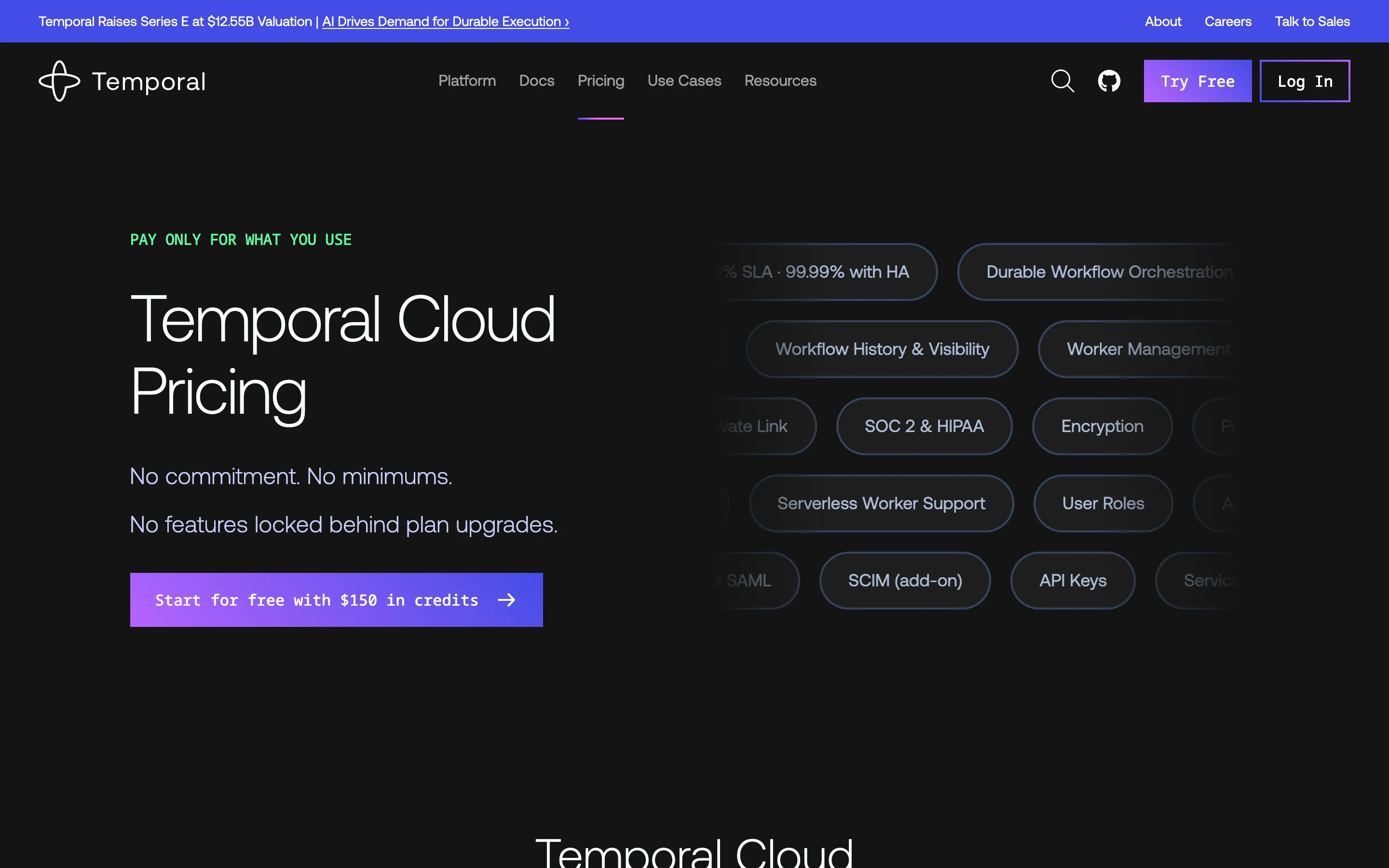
Task: Go to the Docs menu item
Action: click(536, 81)
